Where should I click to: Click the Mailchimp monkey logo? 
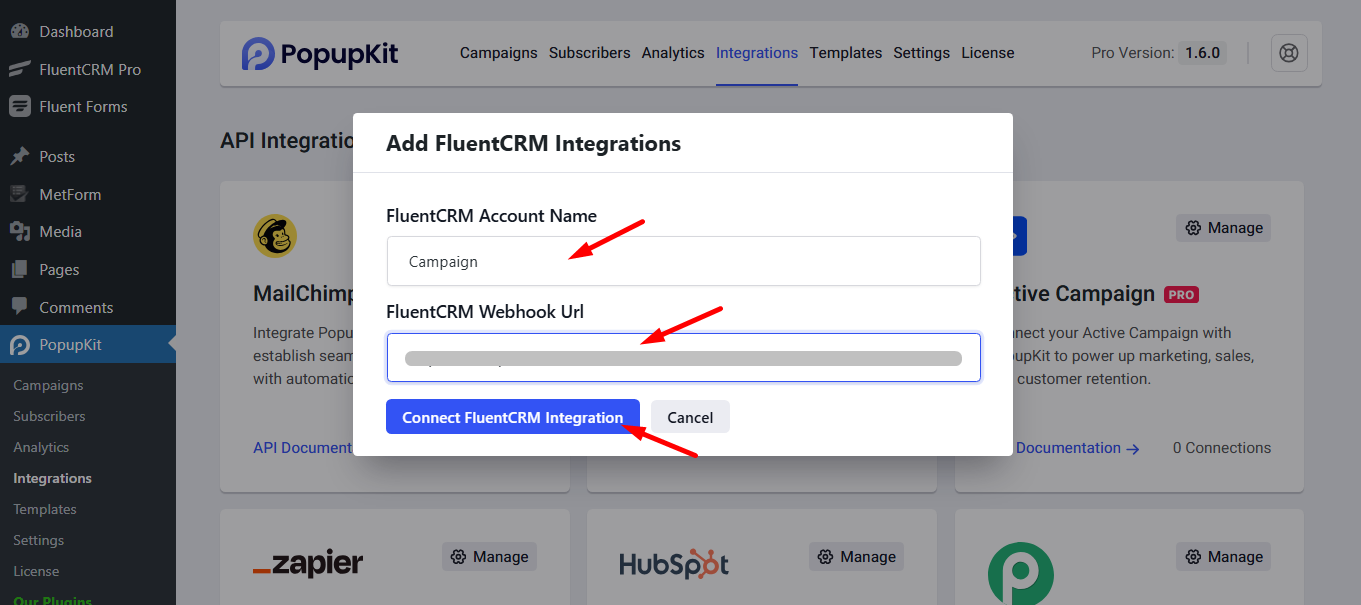(x=274, y=236)
